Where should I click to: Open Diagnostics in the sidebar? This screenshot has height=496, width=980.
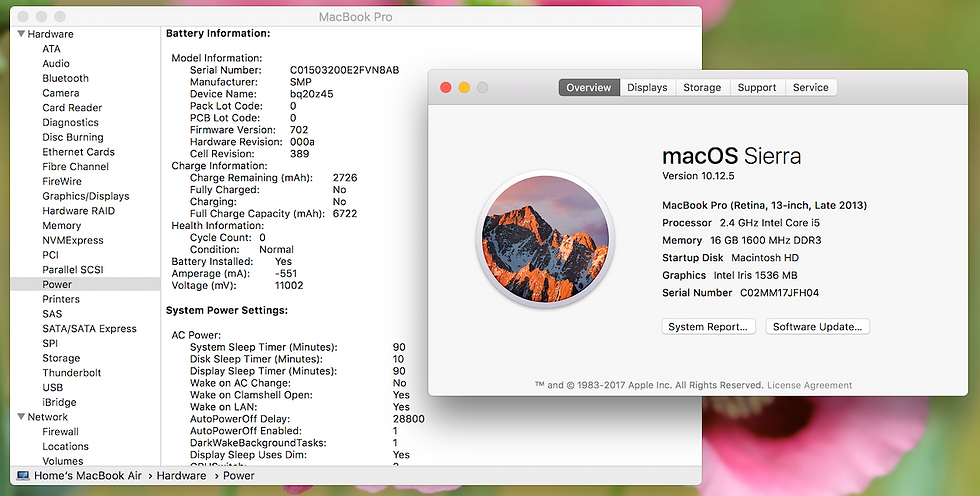point(70,122)
